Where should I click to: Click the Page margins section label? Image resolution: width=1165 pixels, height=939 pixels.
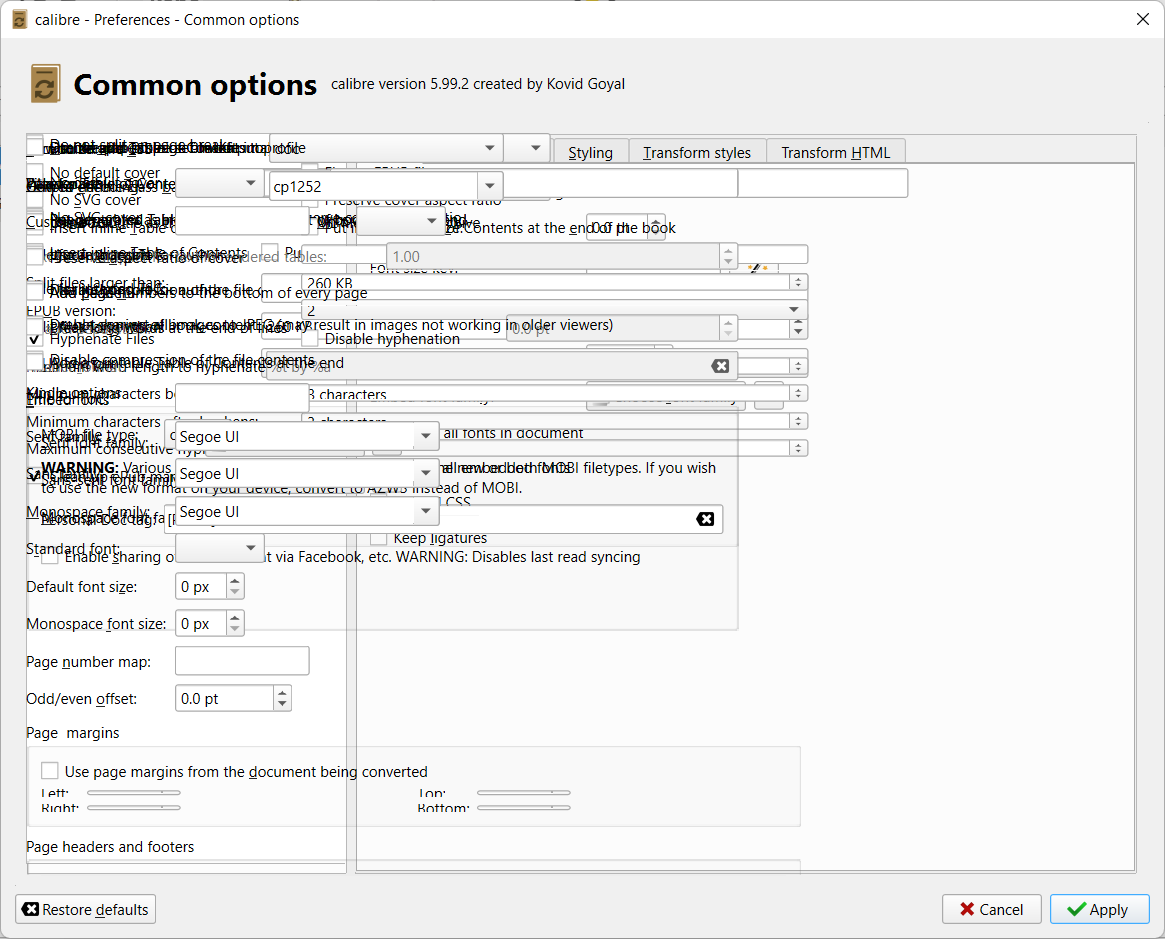click(72, 732)
